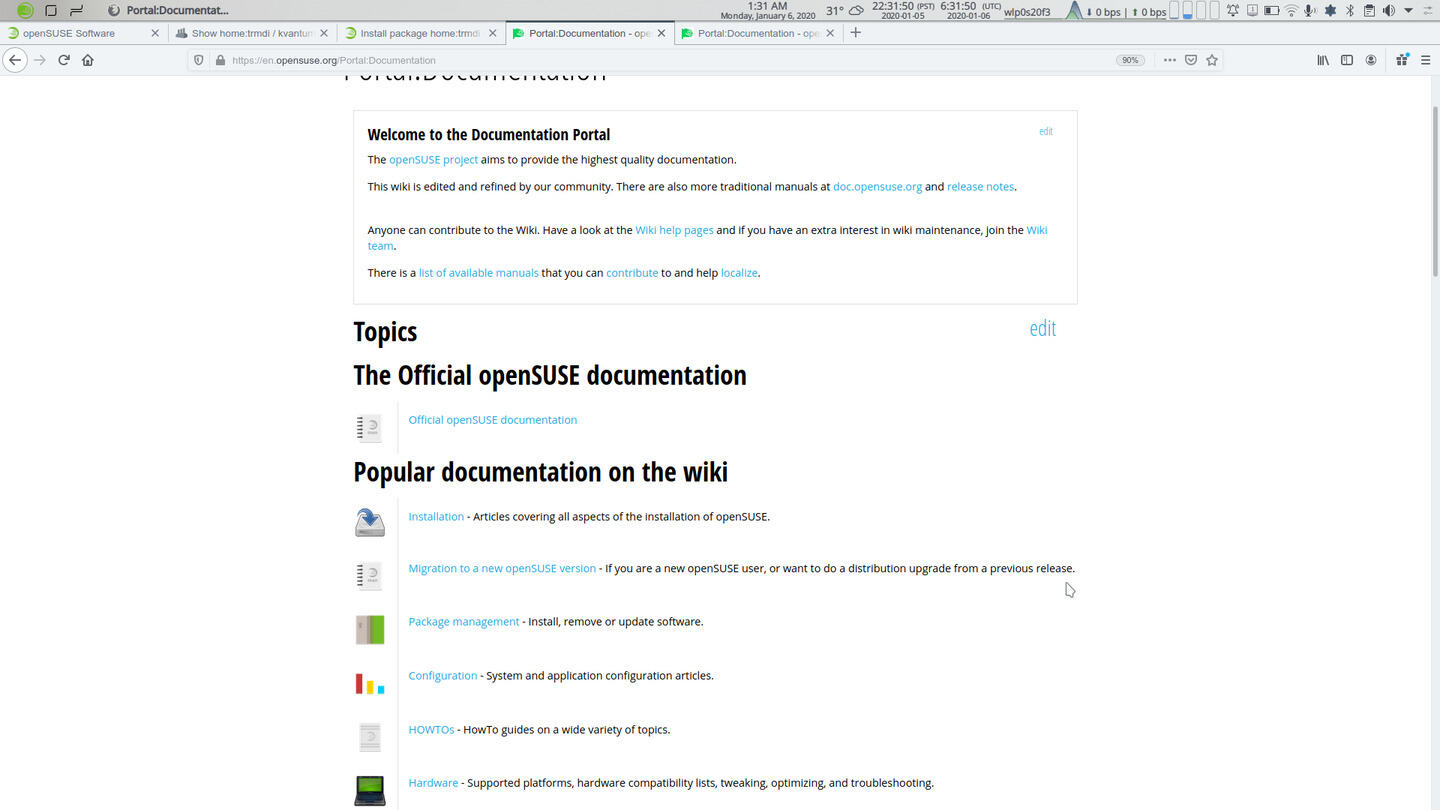Click the Installation disk icon

click(x=370, y=522)
